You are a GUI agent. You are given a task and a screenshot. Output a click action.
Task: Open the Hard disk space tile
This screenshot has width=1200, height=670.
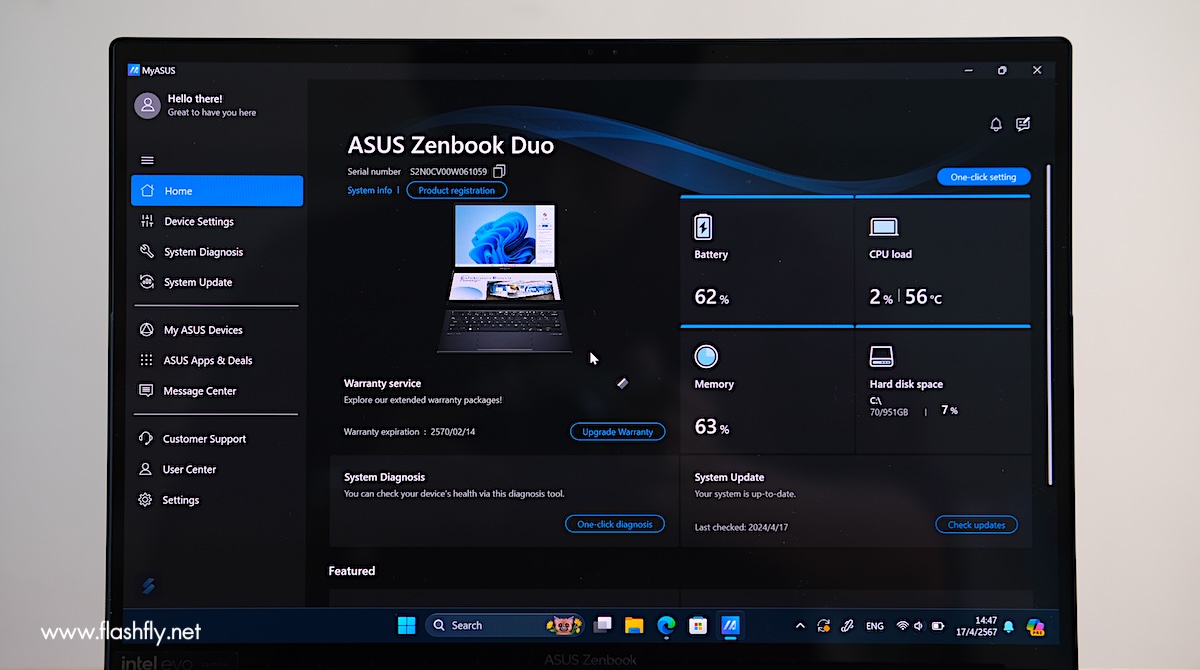pos(942,390)
